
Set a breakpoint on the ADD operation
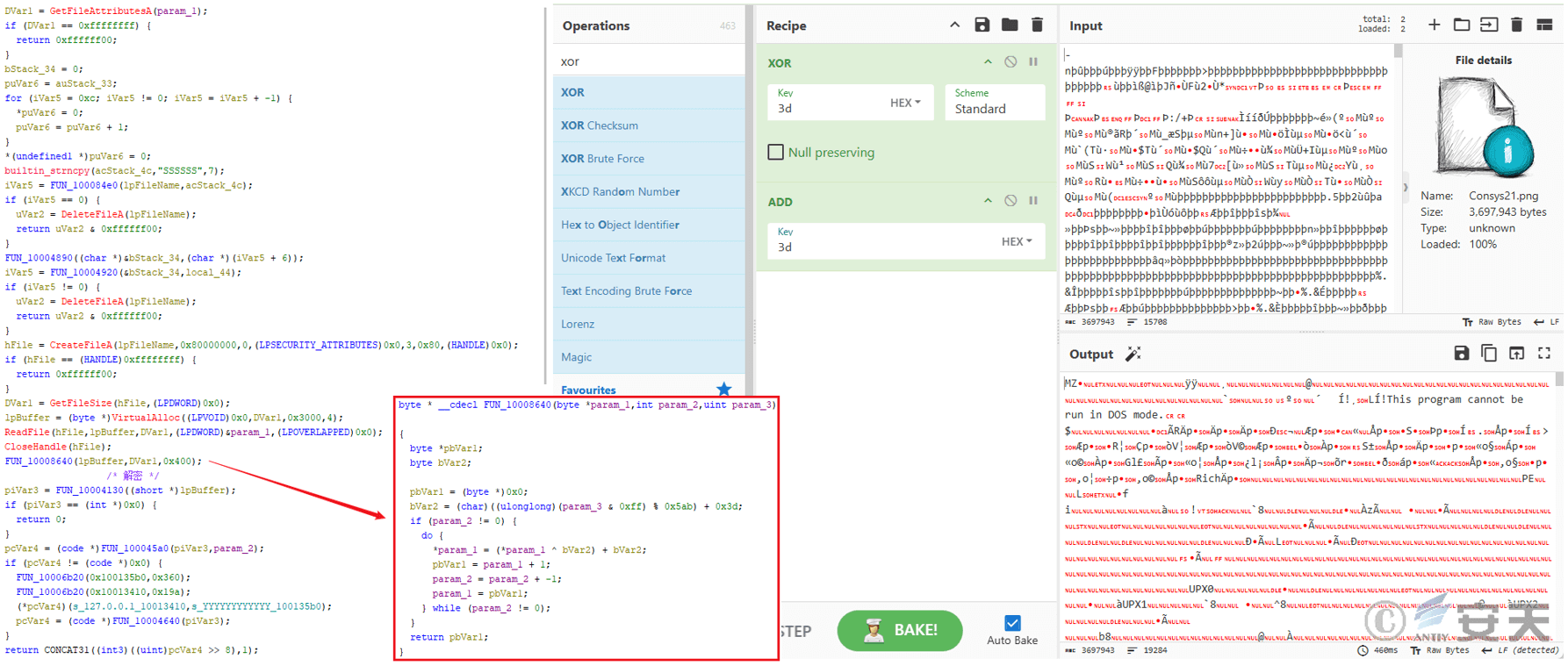tap(1033, 201)
